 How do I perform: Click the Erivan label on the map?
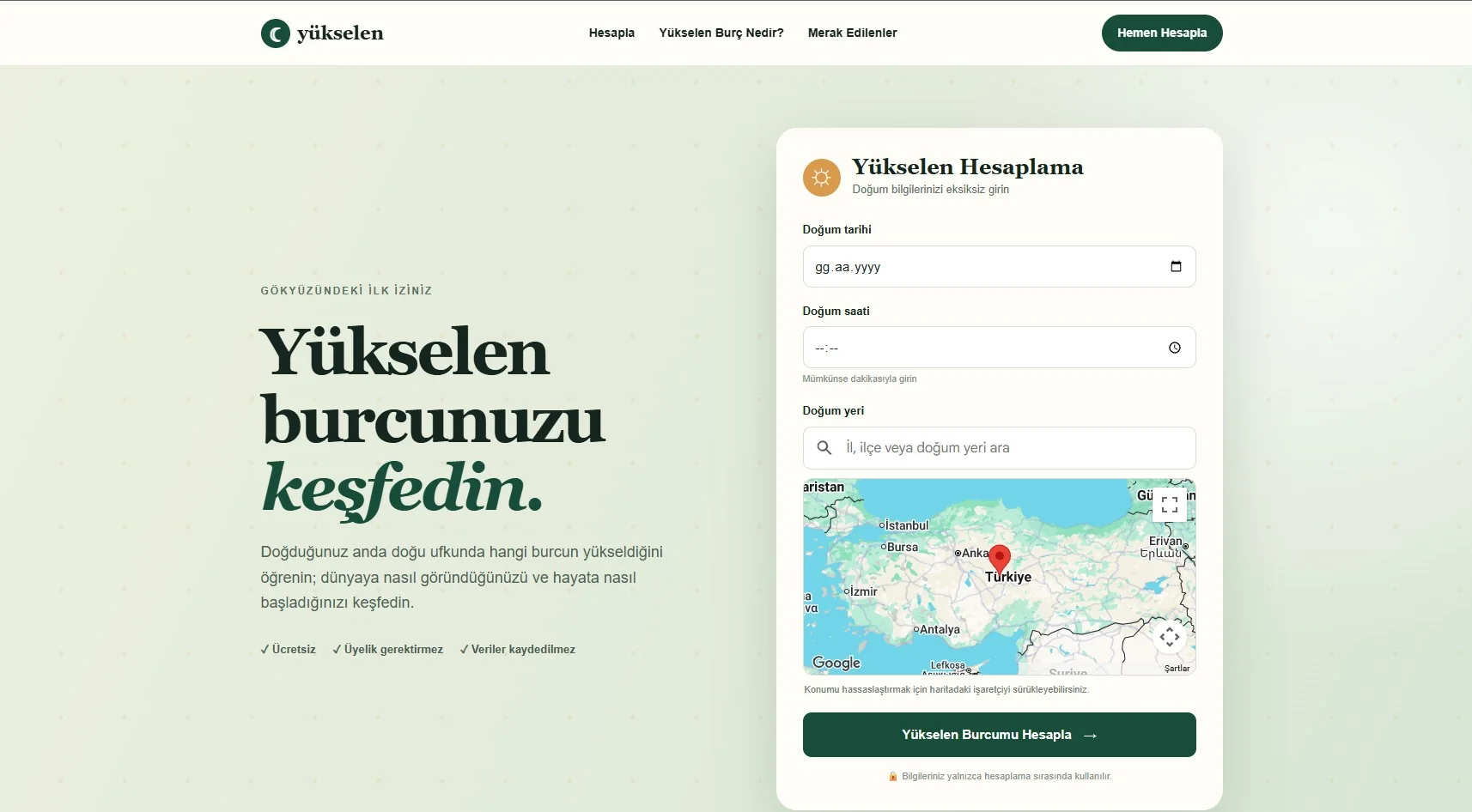[1165, 541]
